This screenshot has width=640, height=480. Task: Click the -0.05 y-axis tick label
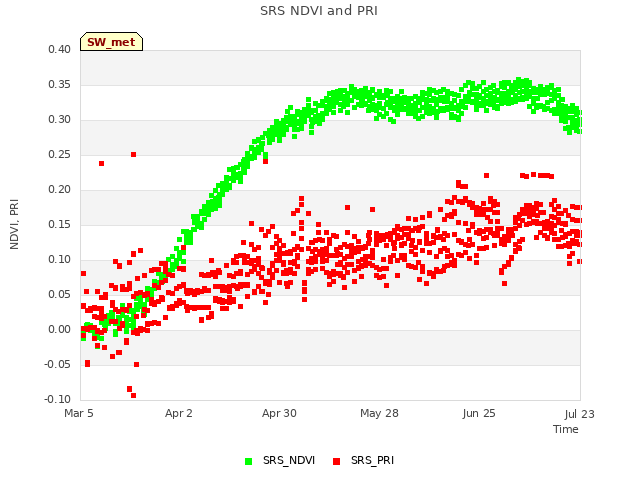point(58,364)
